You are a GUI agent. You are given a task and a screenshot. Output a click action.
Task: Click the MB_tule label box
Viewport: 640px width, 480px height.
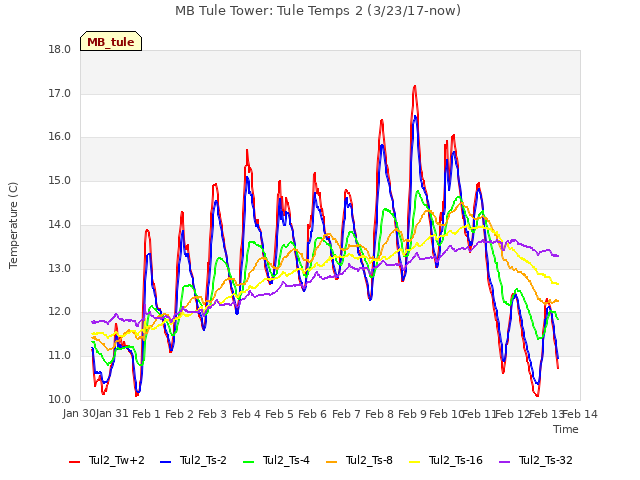point(111,41)
